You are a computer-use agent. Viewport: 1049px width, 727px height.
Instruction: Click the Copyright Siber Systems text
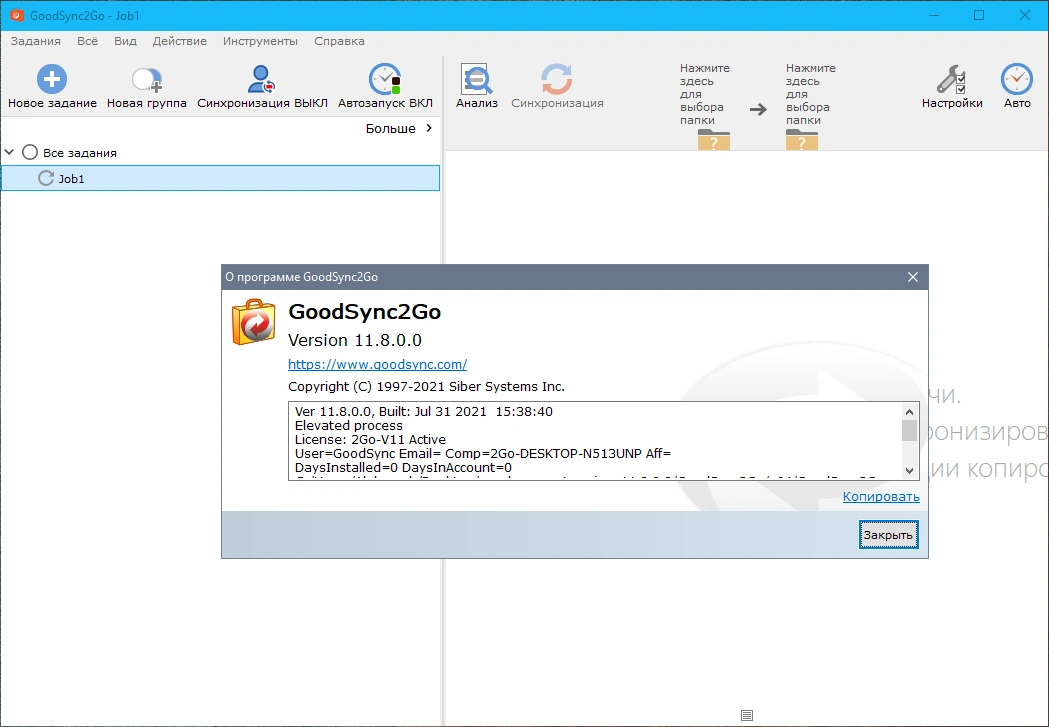click(x=426, y=387)
